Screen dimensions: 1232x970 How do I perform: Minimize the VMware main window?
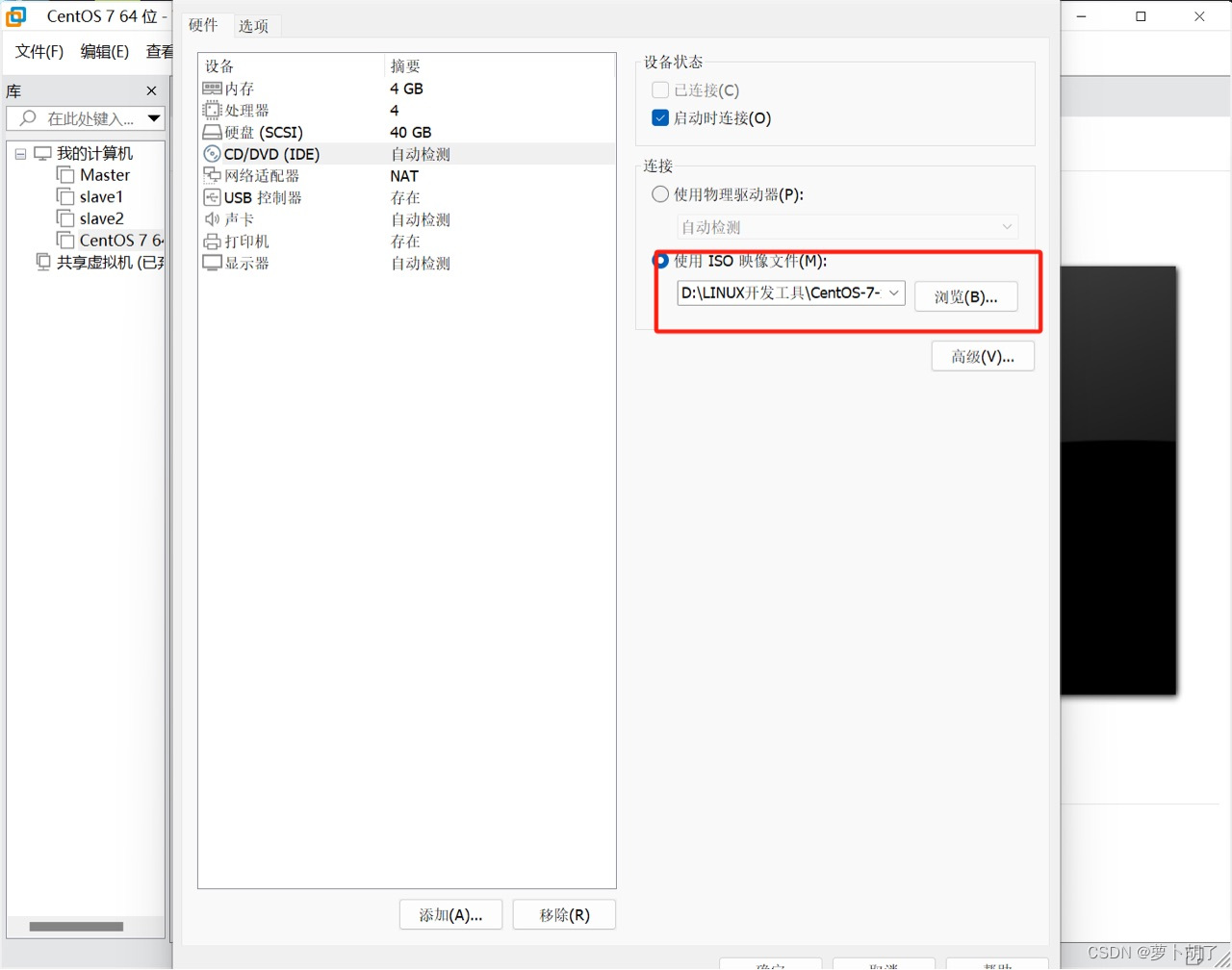tap(1083, 16)
